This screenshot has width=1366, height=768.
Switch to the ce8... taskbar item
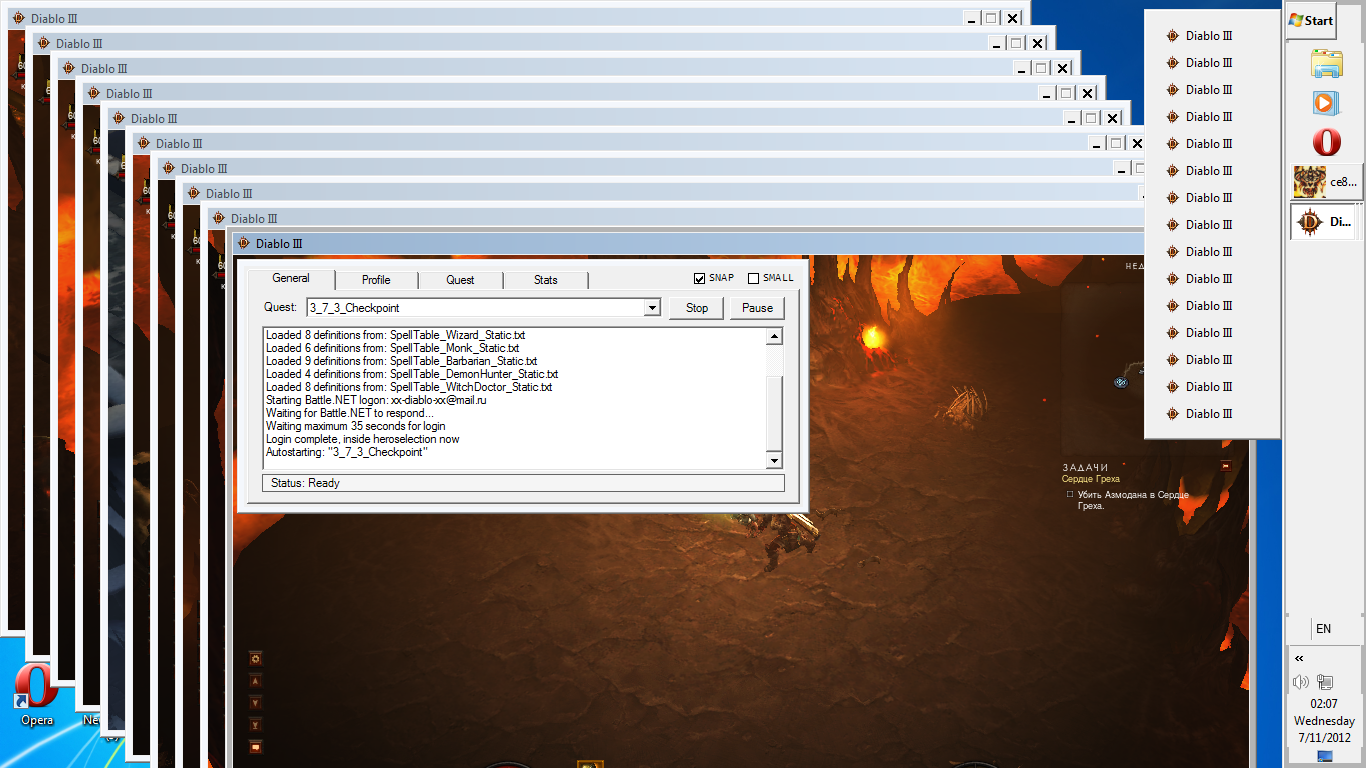(x=1326, y=182)
